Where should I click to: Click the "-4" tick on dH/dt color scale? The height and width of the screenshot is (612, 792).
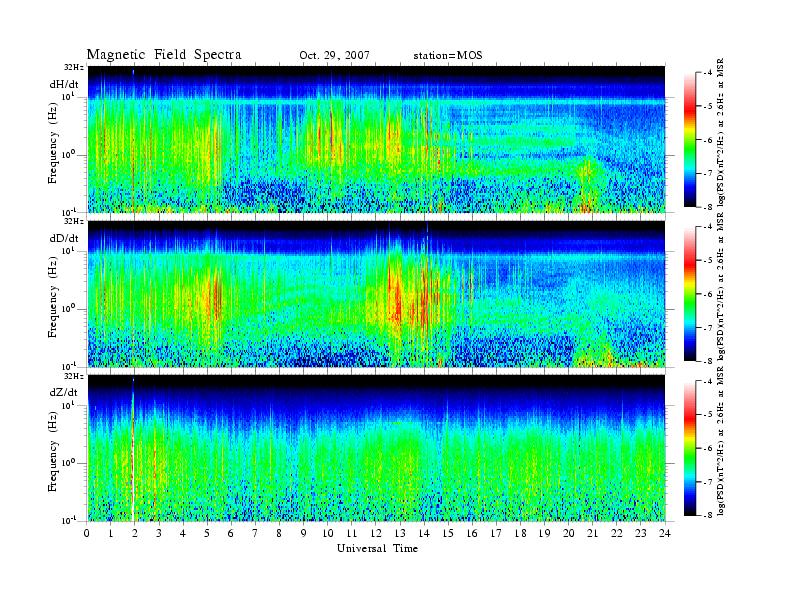tap(708, 73)
